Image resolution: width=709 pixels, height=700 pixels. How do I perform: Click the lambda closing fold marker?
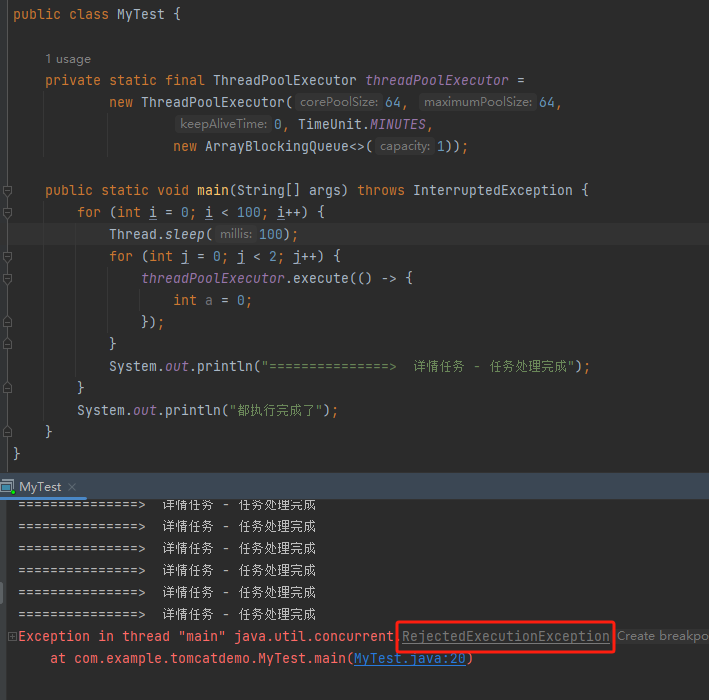pyautogui.click(x=7, y=322)
